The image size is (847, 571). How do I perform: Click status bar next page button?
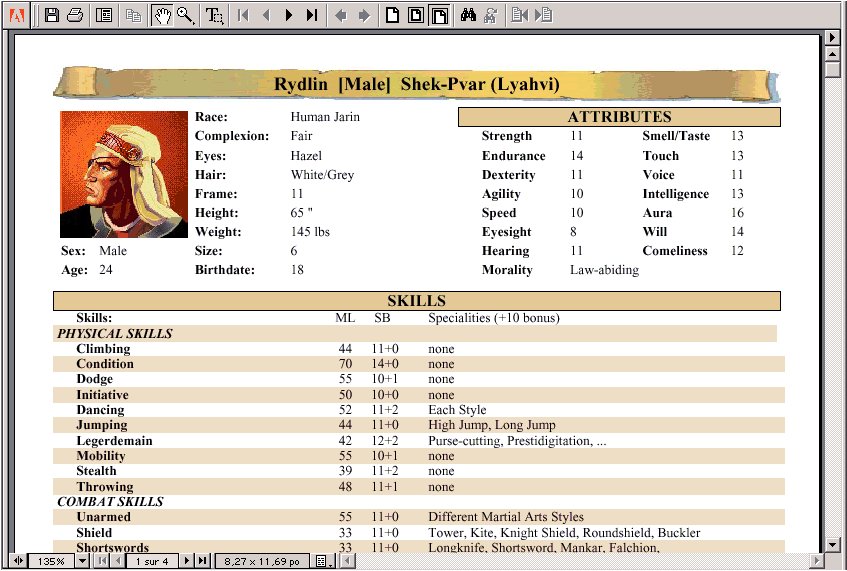click(x=187, y=561)
